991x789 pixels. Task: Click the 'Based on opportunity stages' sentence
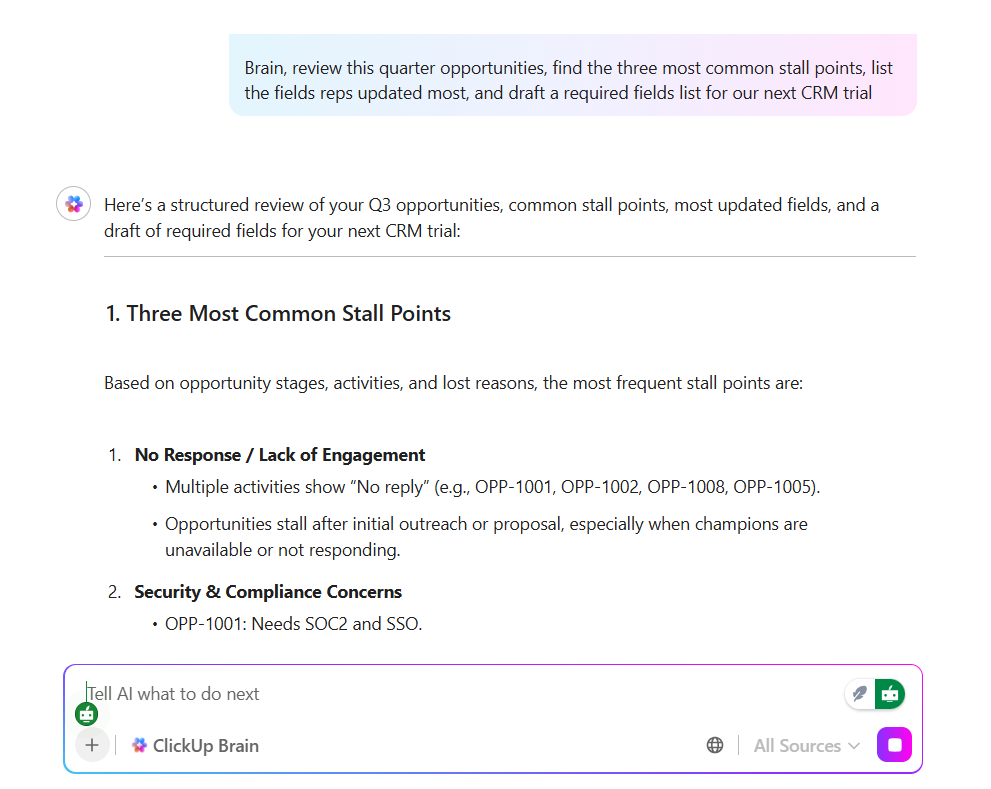point(453,383)
